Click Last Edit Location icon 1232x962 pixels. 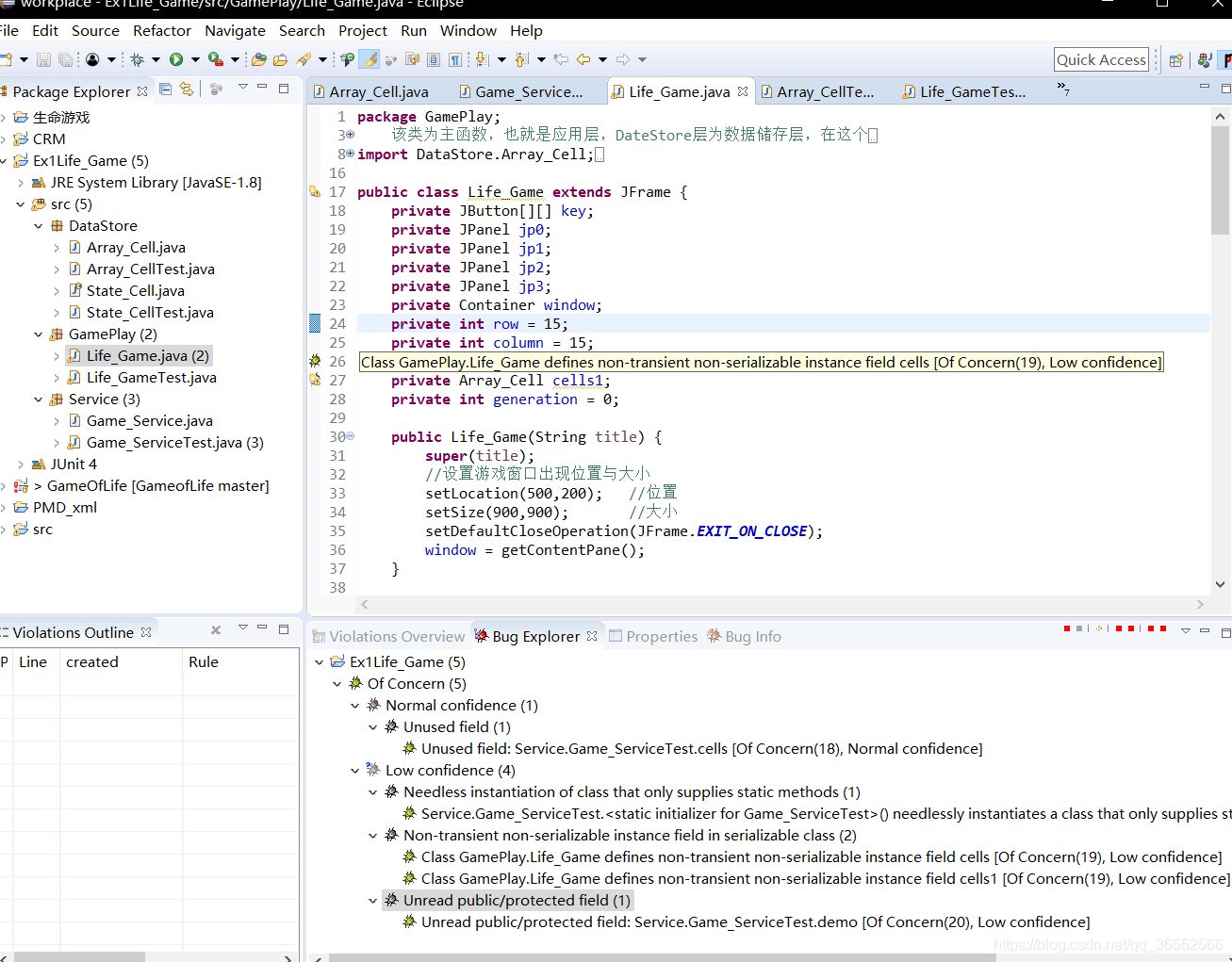(x=561, y=59)
